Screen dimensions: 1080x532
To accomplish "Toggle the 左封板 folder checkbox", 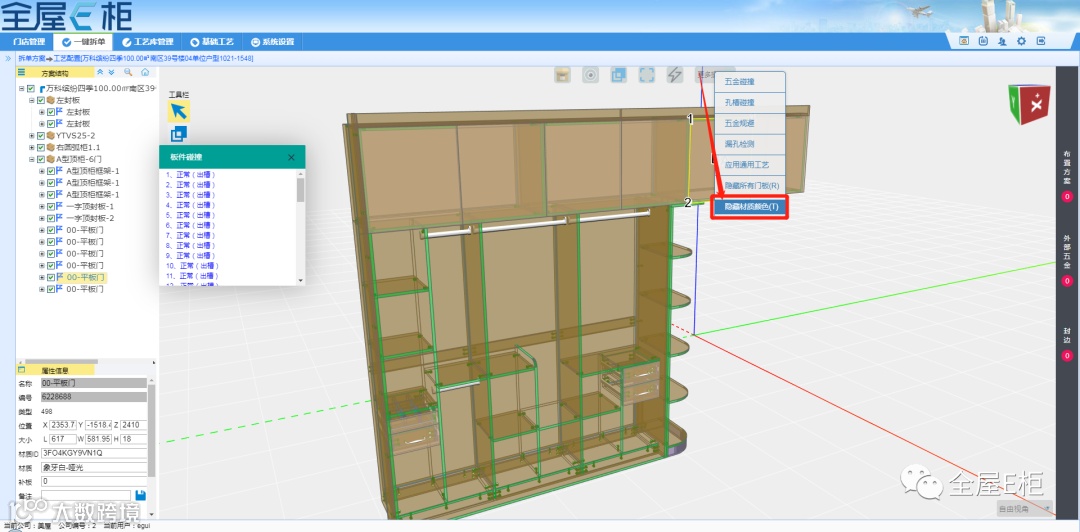I will click(x=41, y=101).
